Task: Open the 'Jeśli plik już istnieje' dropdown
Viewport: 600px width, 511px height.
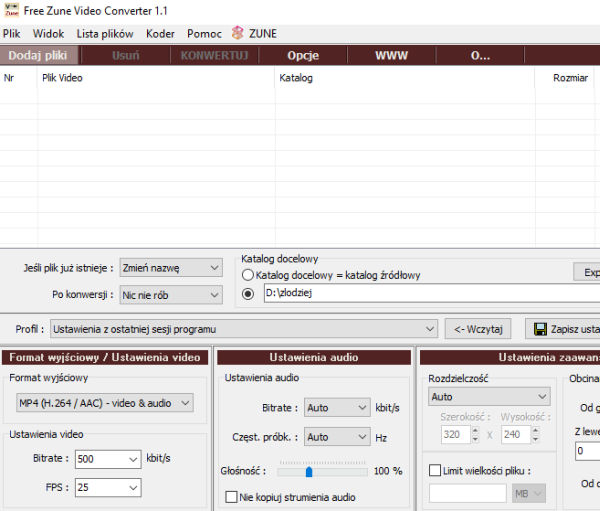Action: click(x=171, y=268)
